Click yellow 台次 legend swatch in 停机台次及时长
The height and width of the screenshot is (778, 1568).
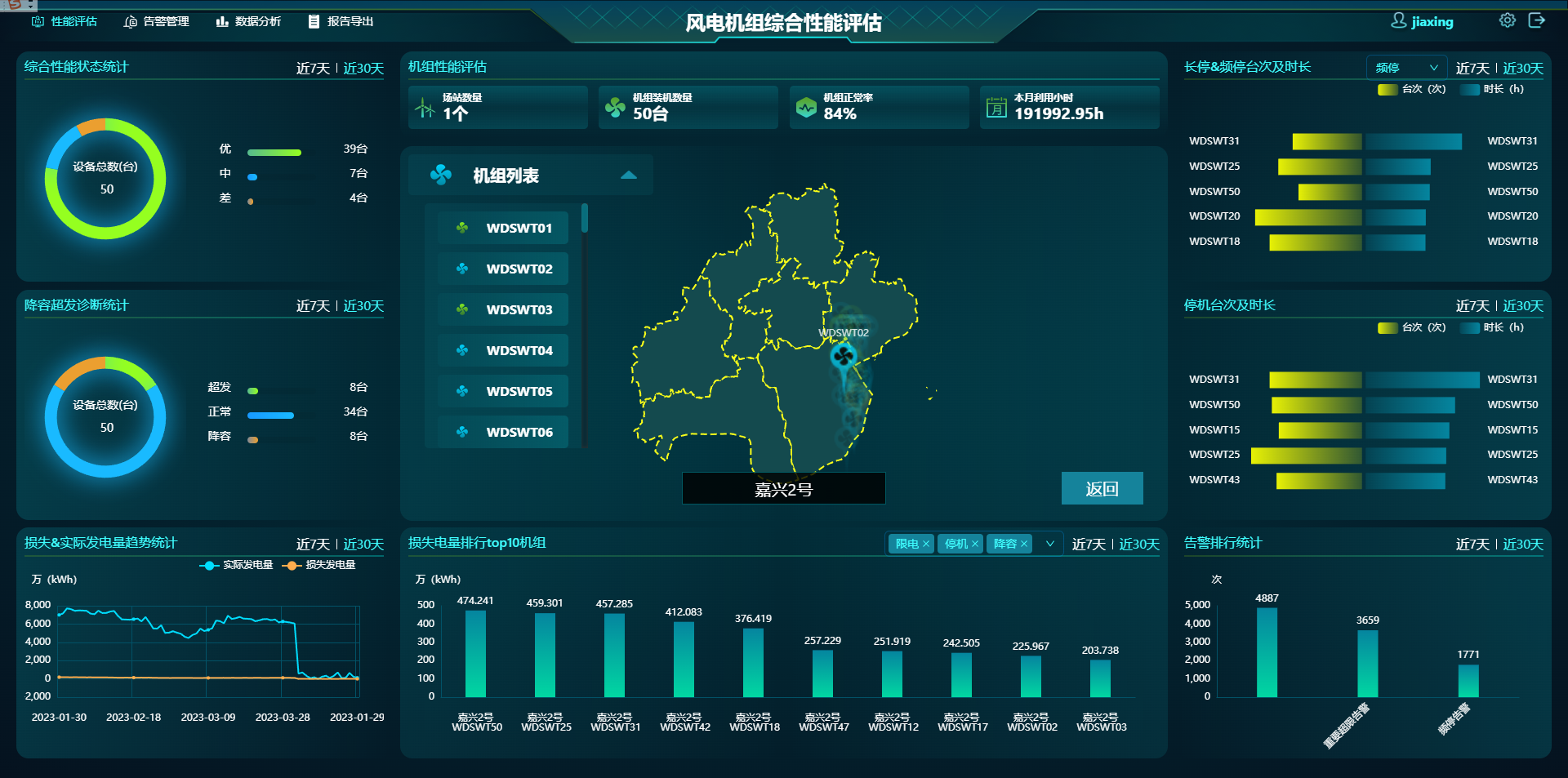pos(1387,327)
